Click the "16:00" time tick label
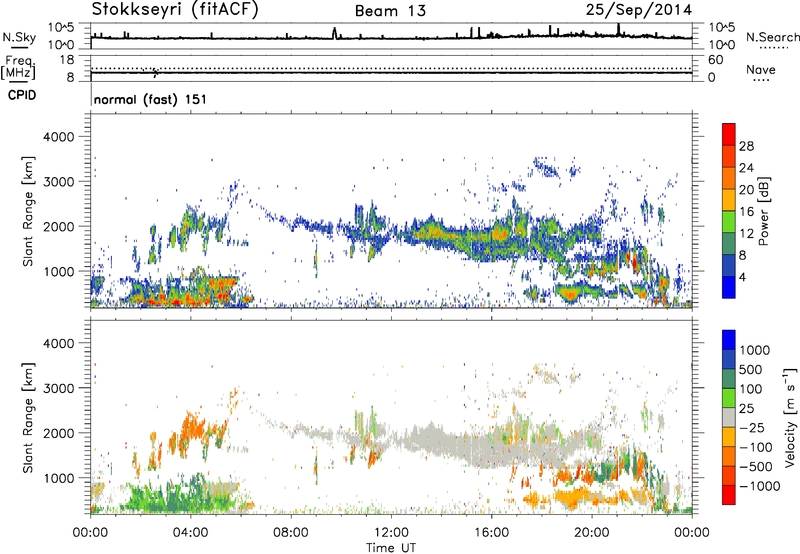Viewport: 800px width, 554px height. (491, 533)
